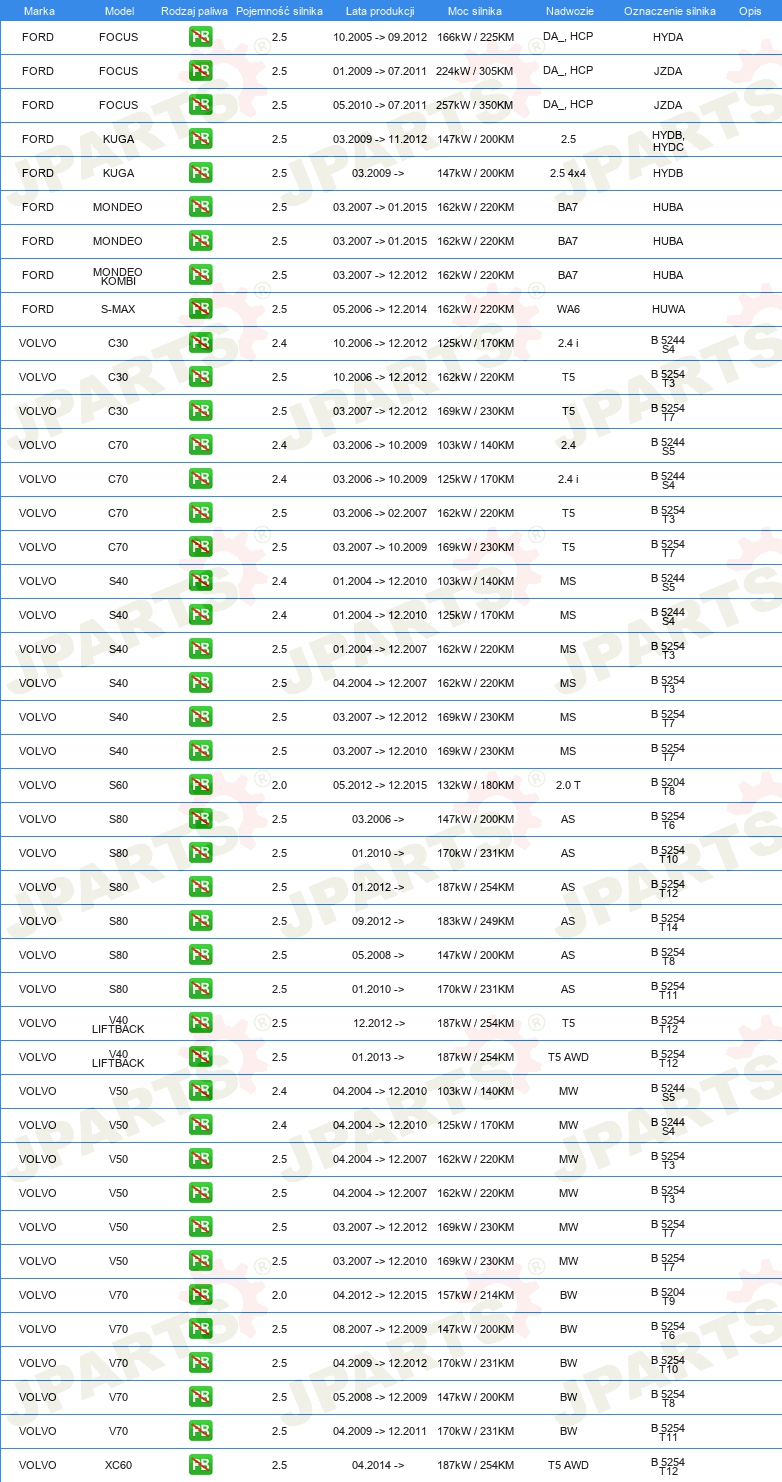Click the fuel icon for Volvo S40 140KM
Image resolution: width=782 pixels, height=1482 pixels.
click(x=200, y=581)
